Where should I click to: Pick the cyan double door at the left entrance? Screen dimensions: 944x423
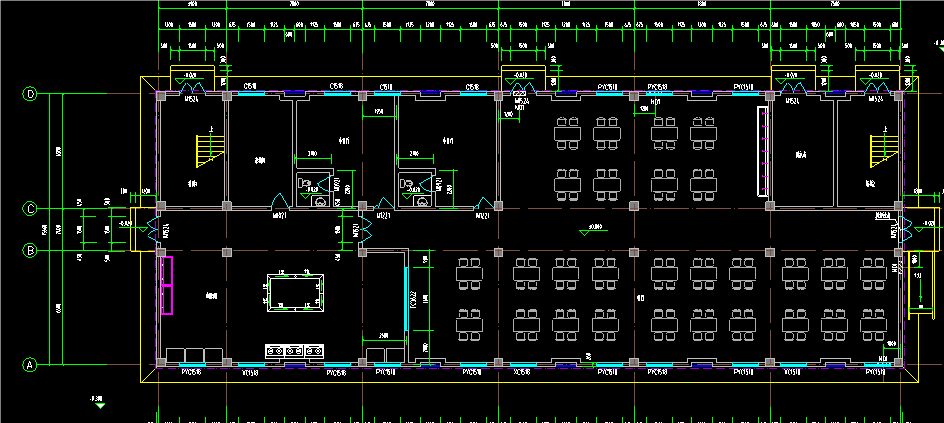[x=154, y=230]
